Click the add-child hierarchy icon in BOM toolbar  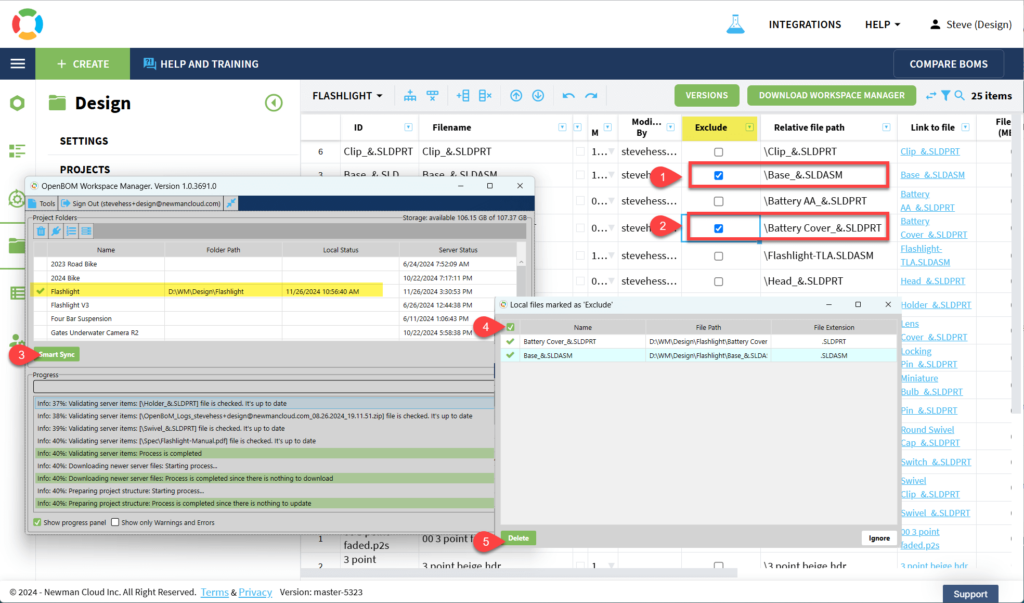click(x=410, y=96)
